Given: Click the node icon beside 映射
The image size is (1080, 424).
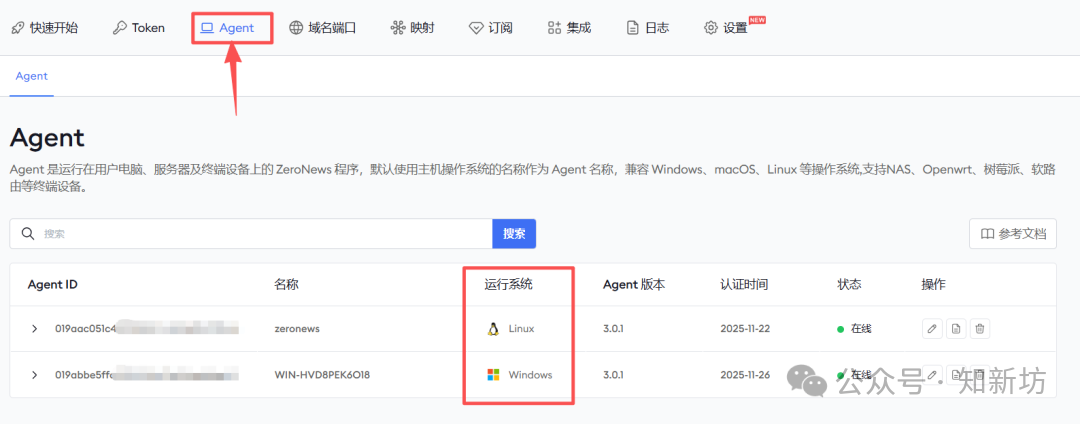Looking at the screenshot, I should [397, 28].
